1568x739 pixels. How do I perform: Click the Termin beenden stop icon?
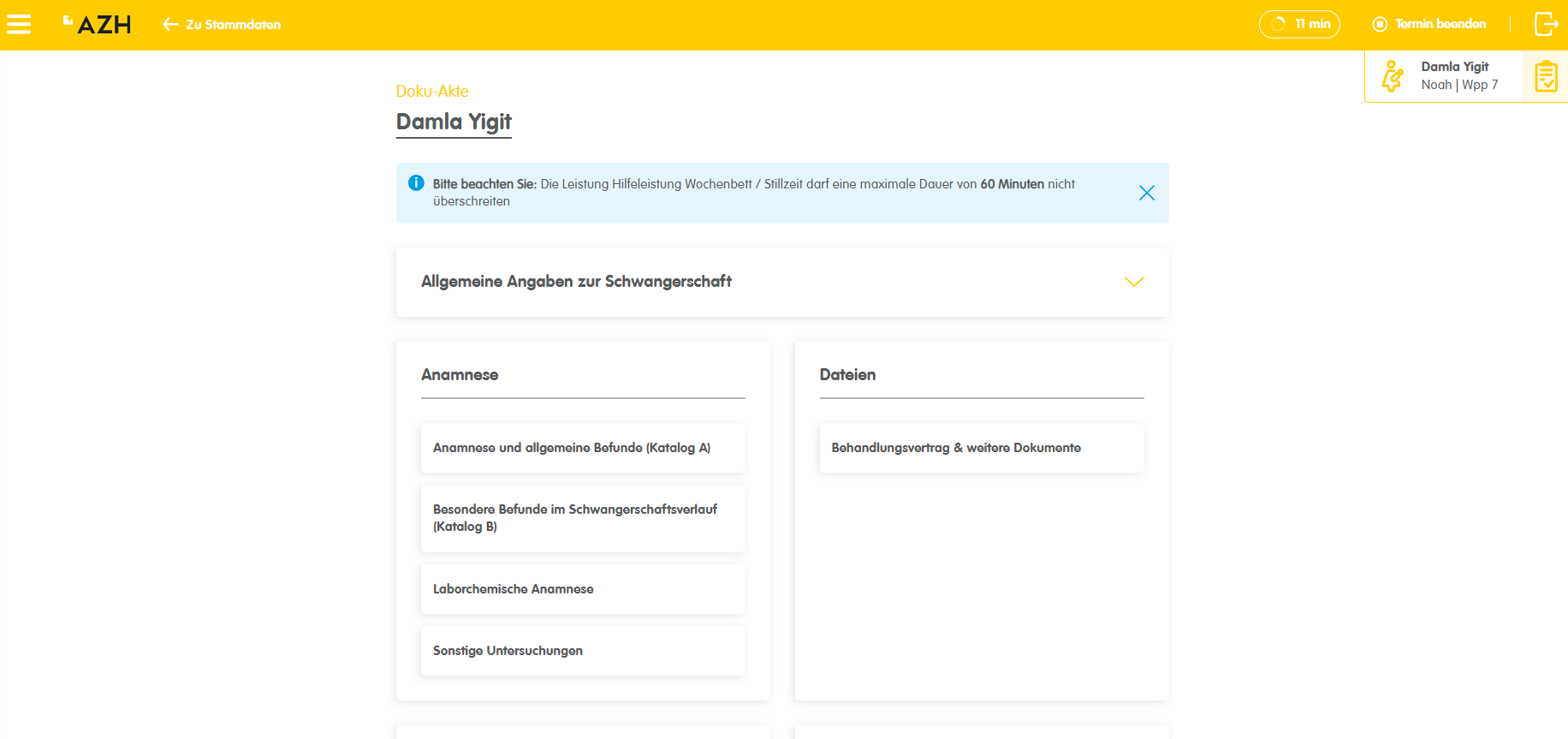(x=1379, y=25)
